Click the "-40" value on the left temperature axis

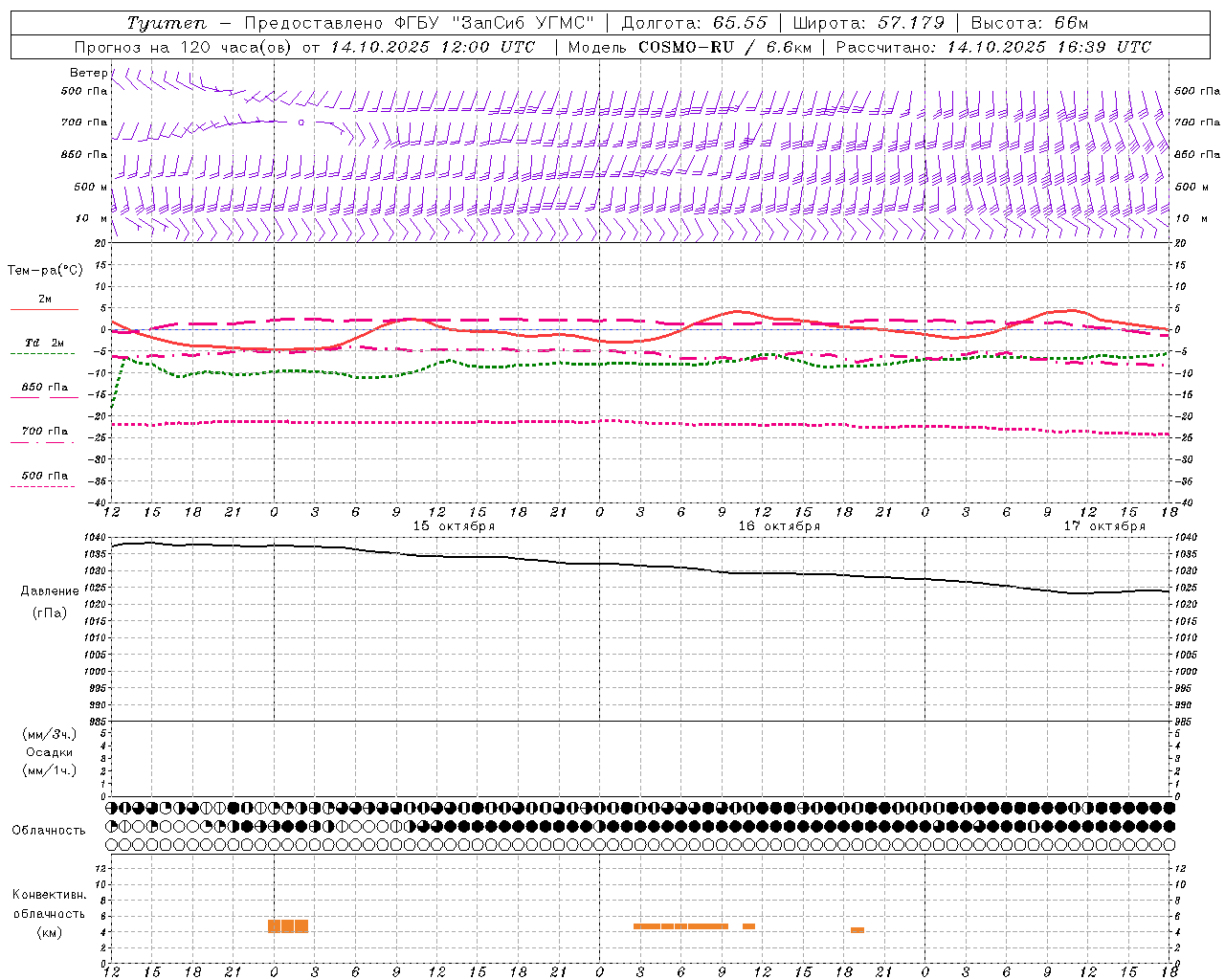coord(98,502)
